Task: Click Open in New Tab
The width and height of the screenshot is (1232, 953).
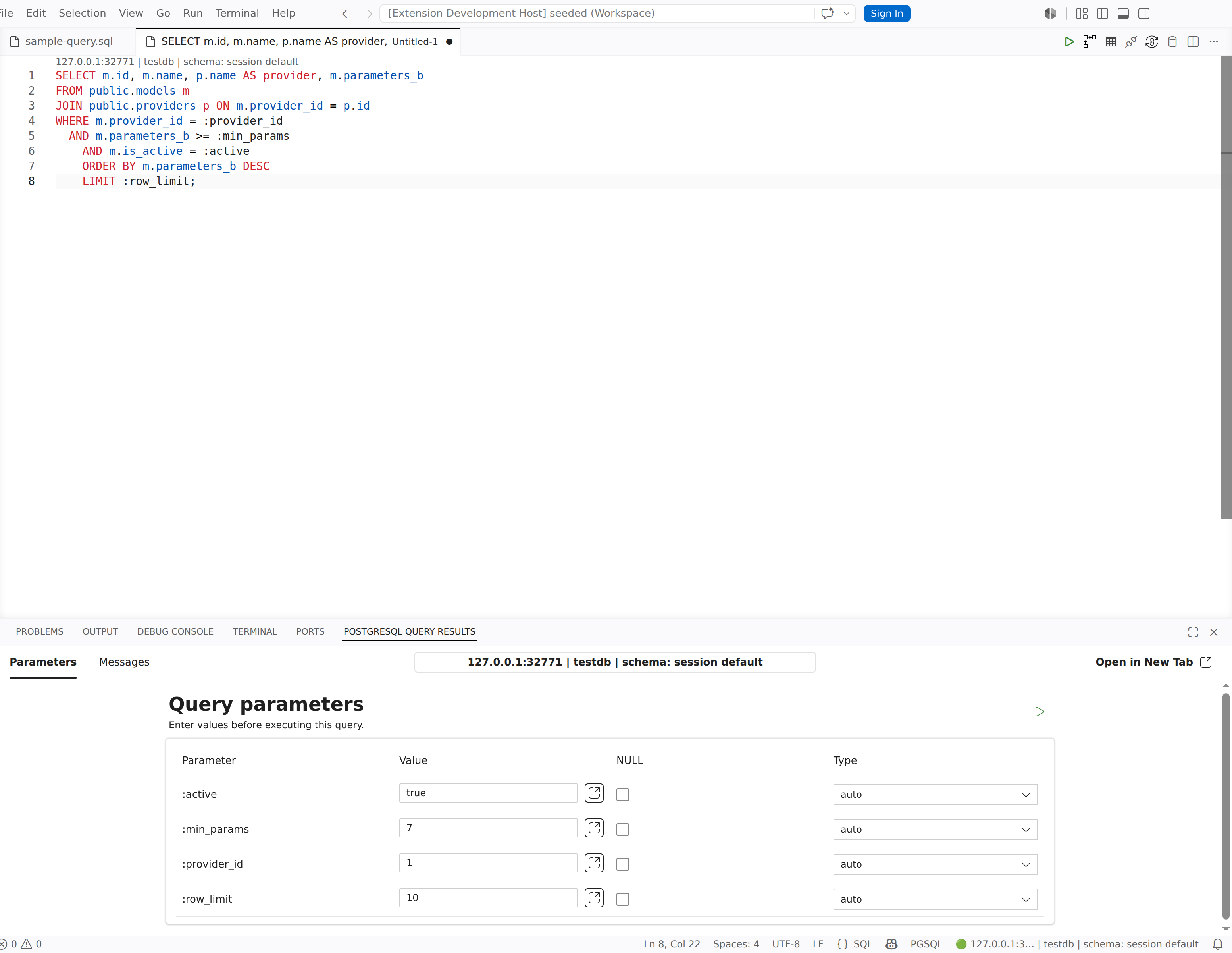Action: (1153, 662)
